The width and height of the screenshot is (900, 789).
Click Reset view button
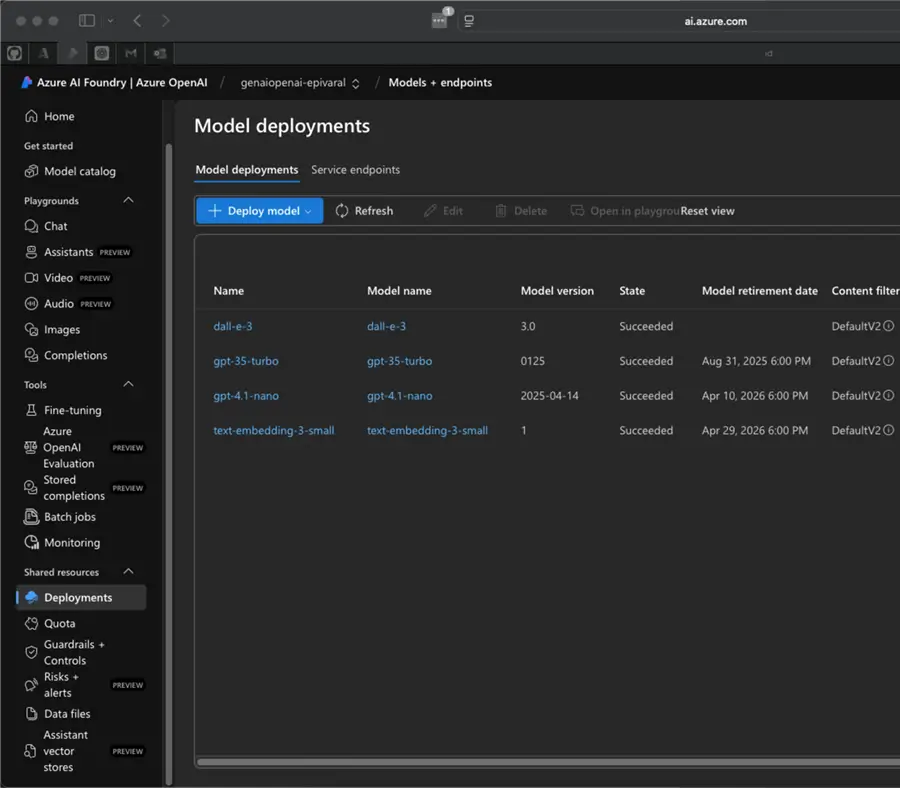(708, 211)
